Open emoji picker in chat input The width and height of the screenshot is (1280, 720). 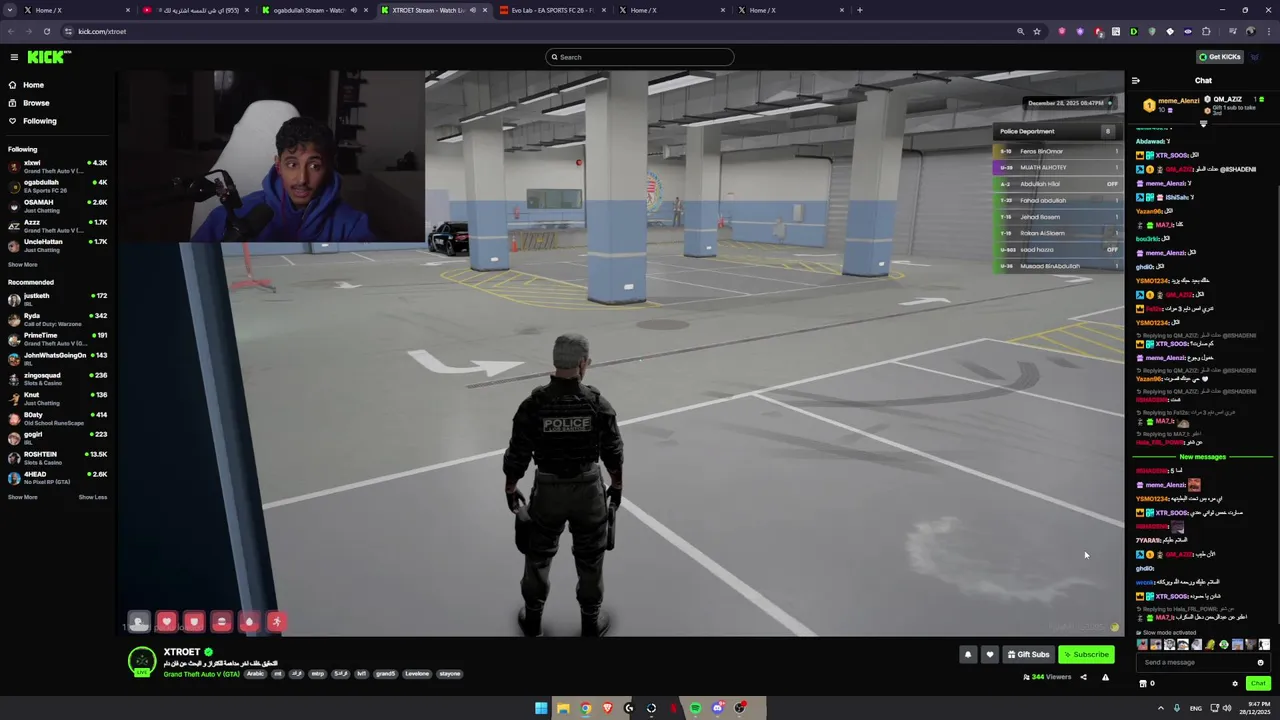click(1260, 662)
